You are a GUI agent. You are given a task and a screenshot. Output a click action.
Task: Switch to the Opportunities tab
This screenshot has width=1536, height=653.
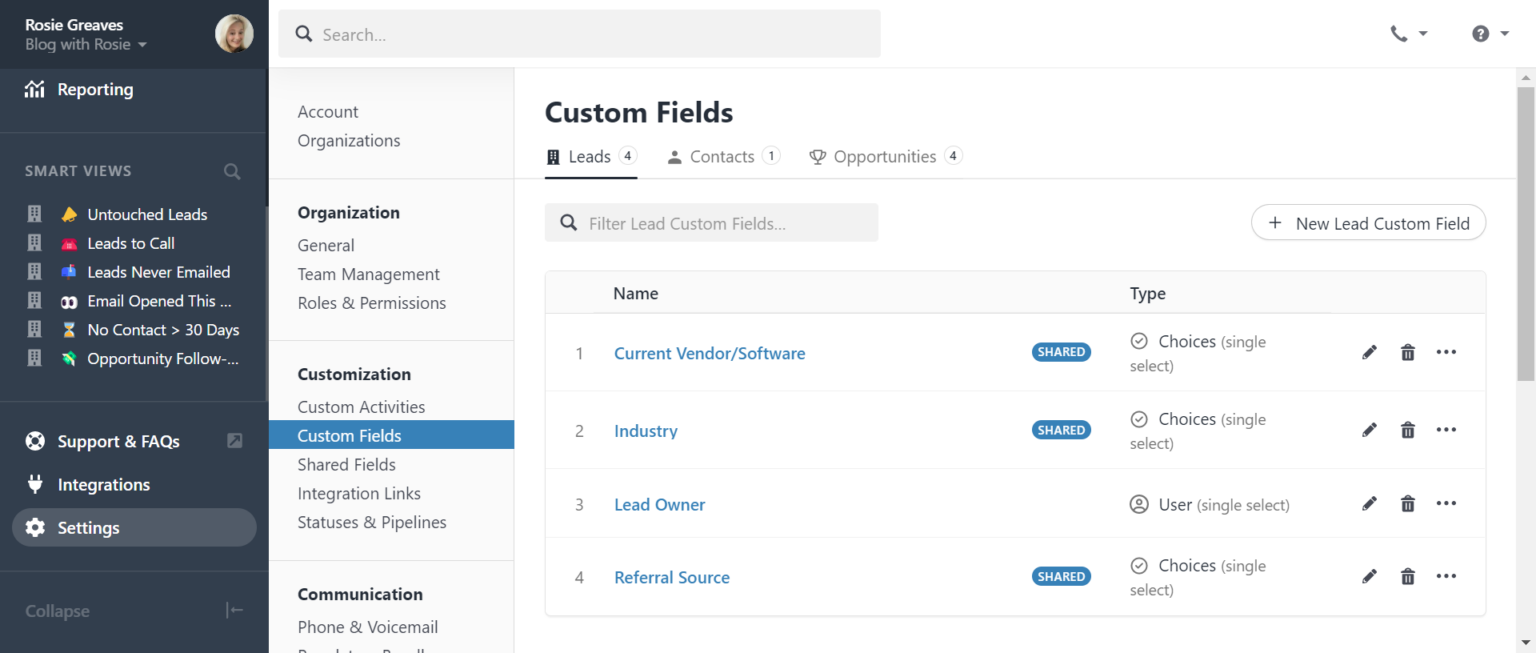tap(884, 156)
